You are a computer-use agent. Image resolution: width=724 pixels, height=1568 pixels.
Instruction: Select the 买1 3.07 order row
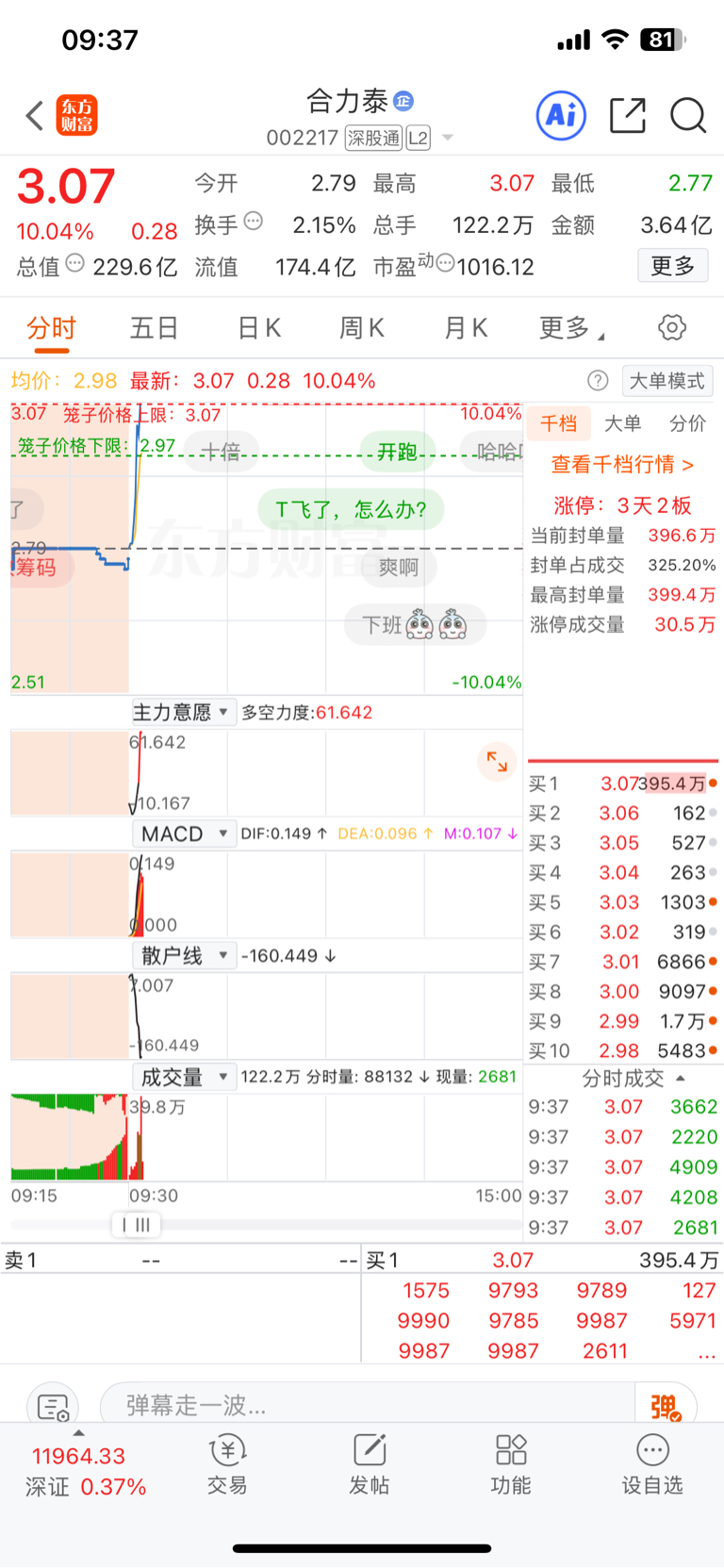(x=623, y=784)
